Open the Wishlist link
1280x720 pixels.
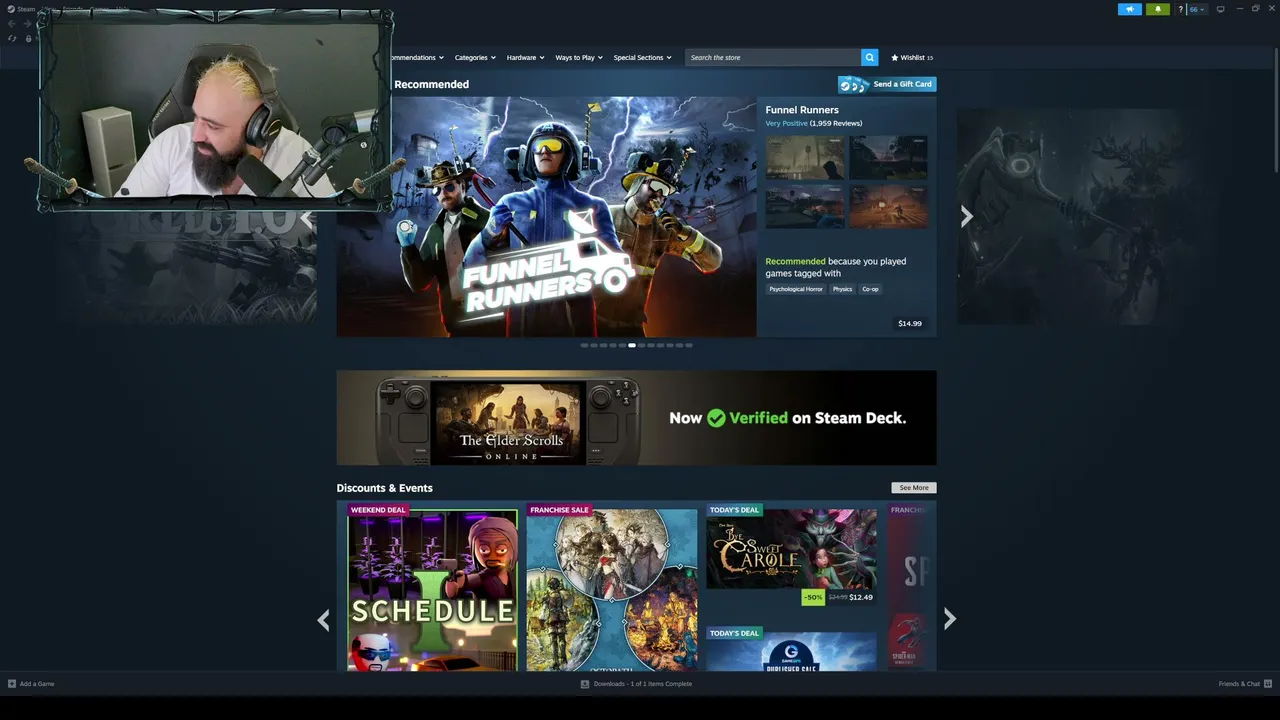coord(912,58)
